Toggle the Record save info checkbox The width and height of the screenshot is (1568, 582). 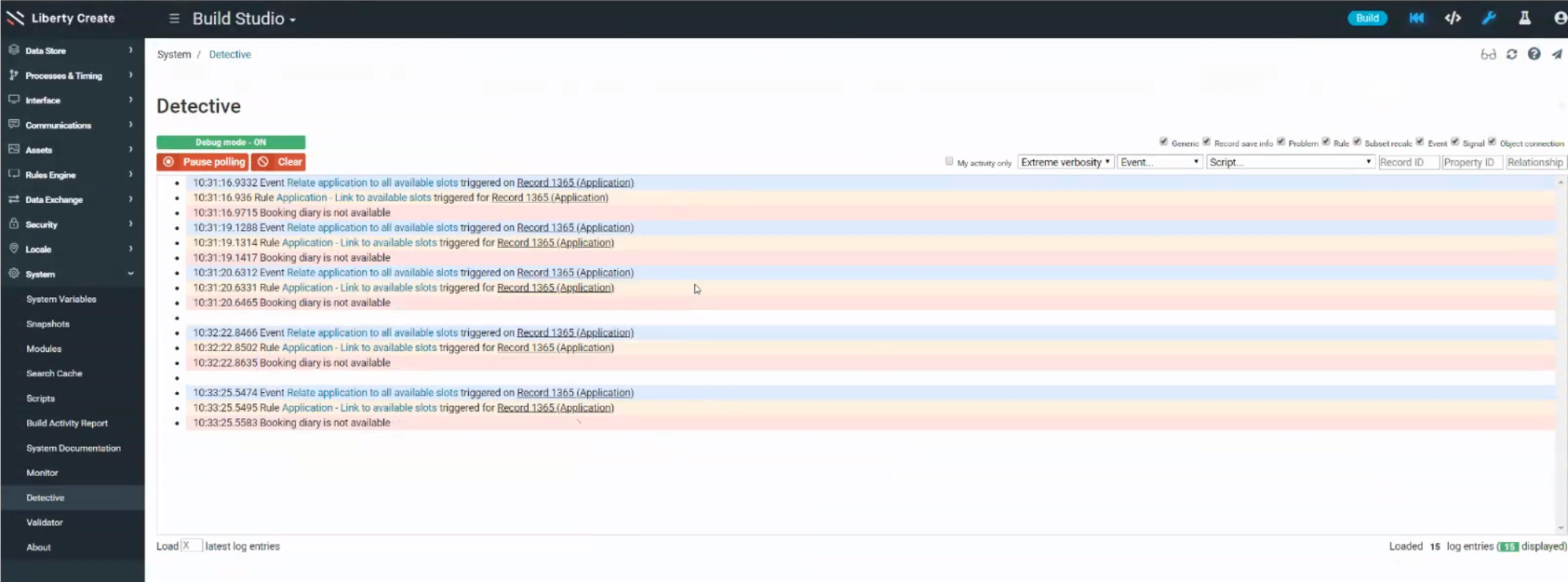point(1206,142)
